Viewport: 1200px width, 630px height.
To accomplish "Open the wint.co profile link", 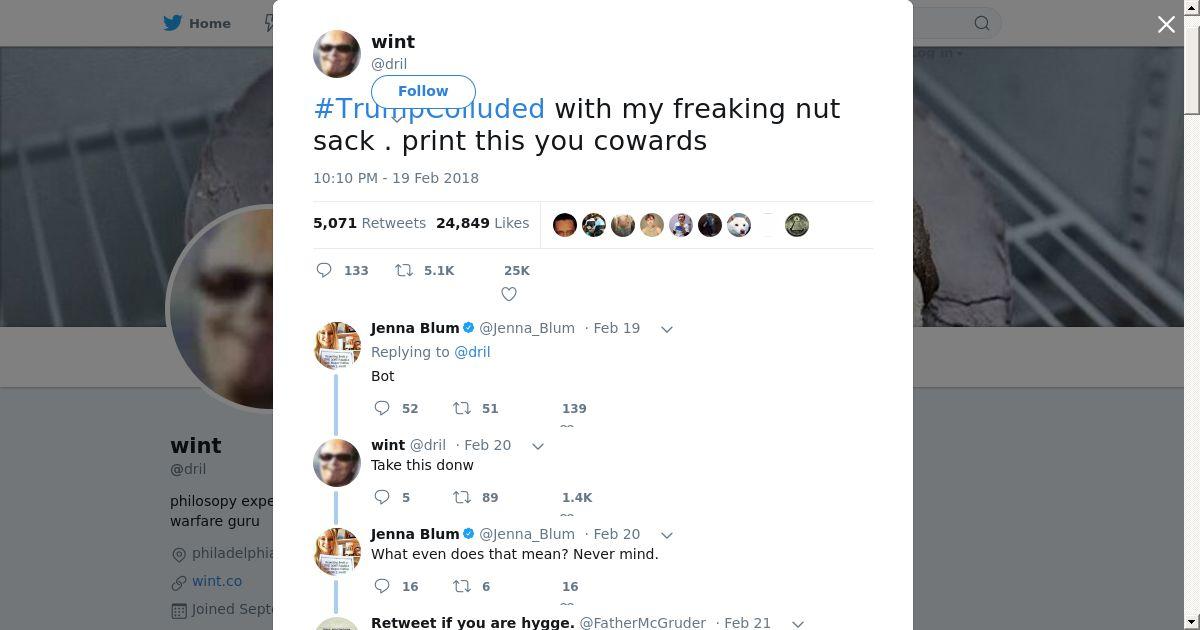I will (217, 581).
